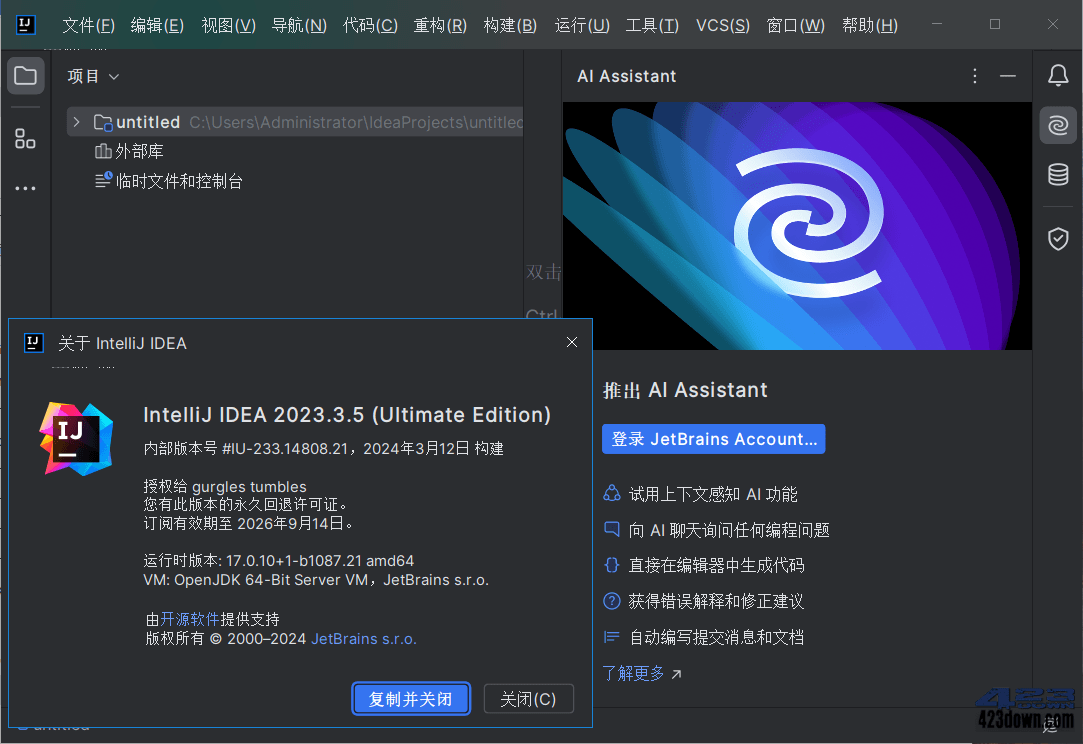Open the AI Assistant panel options kebab menu

tap(974, 75)
